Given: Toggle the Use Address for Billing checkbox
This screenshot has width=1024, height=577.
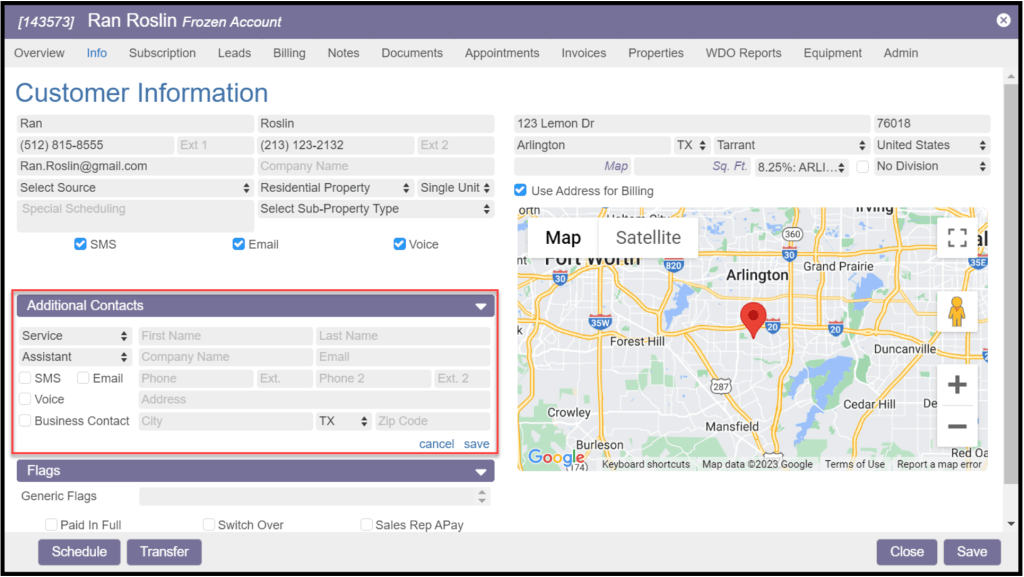Looking at the screenshot, I should coord(520,191).
